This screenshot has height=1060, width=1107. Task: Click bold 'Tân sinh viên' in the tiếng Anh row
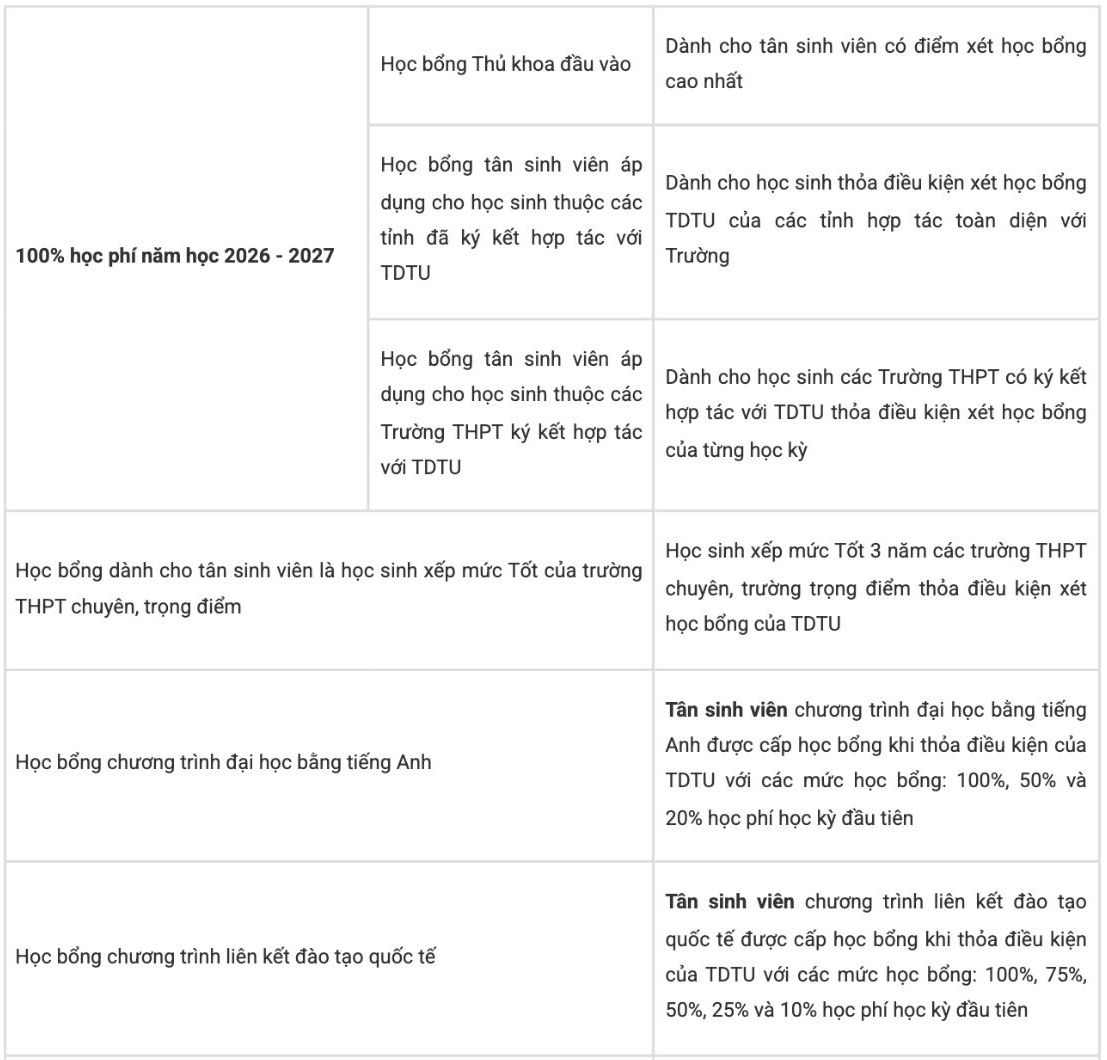point(726,710)
